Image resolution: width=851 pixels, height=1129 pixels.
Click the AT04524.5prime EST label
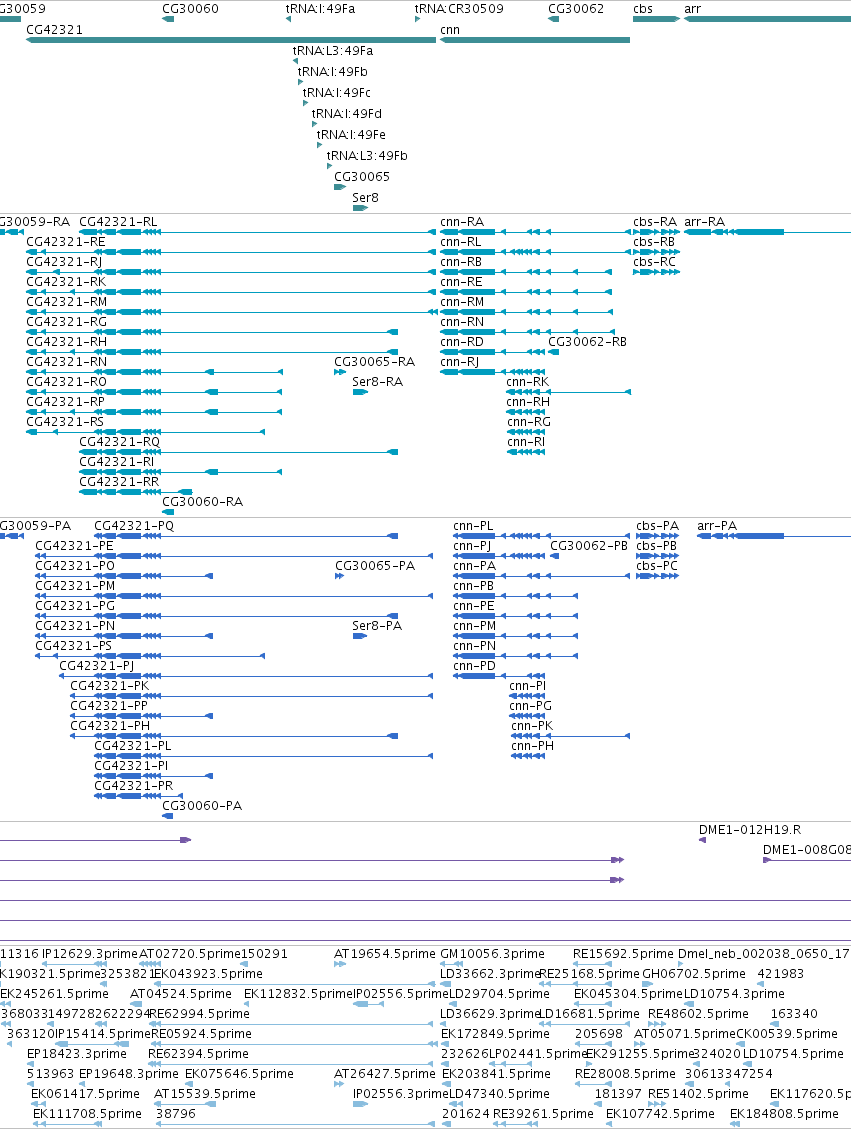[x=181, y=994]
